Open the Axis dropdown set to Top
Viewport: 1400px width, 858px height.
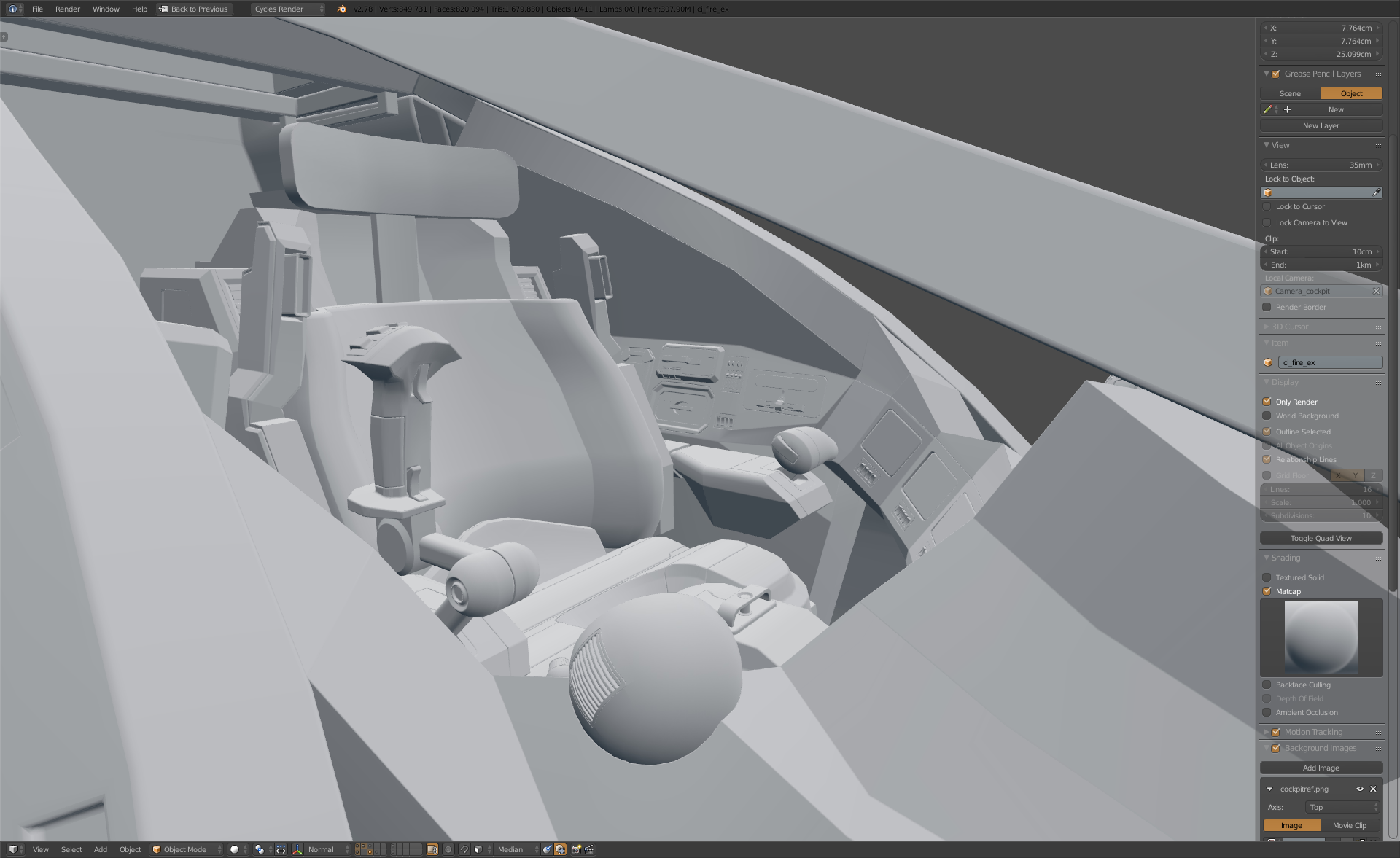(1343, 807)
